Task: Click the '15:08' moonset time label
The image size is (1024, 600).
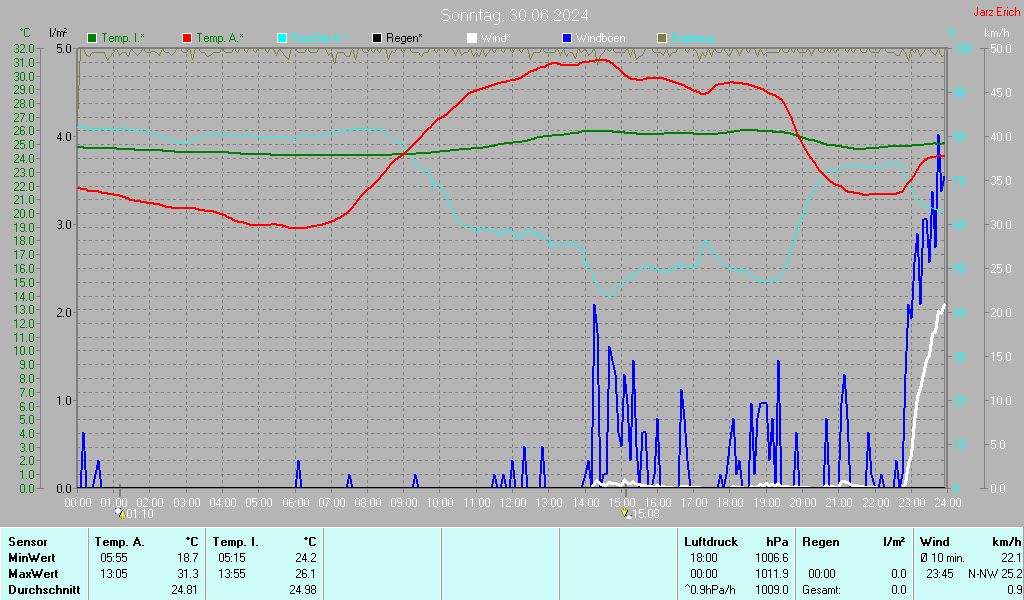Action: [646, 514]
